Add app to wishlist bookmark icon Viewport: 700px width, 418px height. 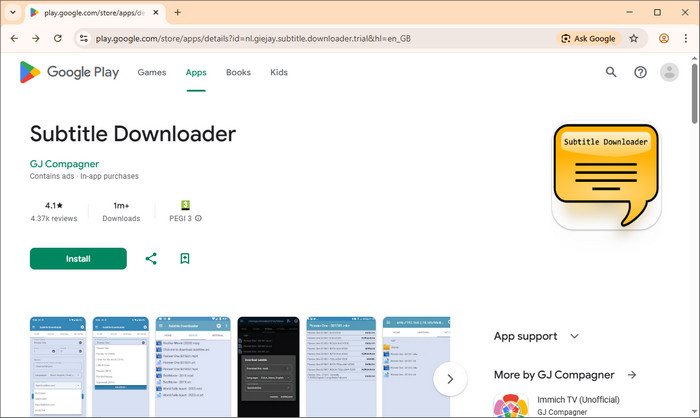185,259
